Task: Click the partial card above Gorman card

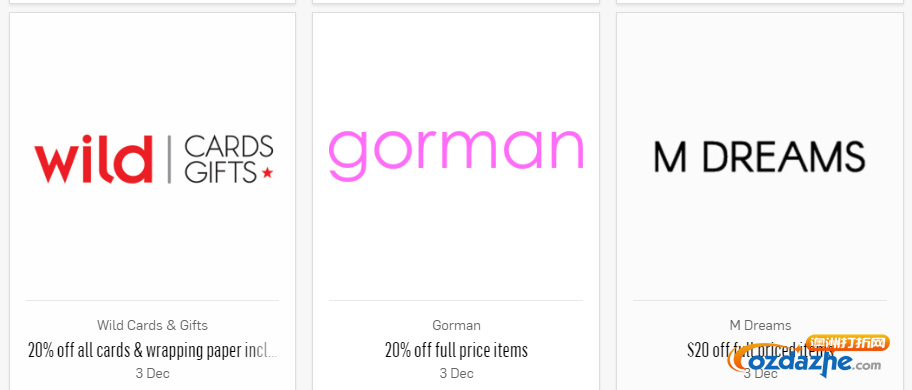Action: 456,1
